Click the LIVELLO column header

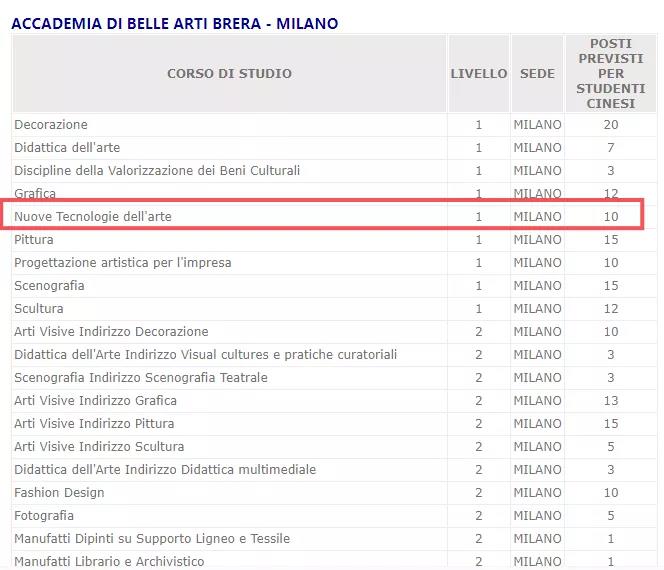tap(479, 73)
